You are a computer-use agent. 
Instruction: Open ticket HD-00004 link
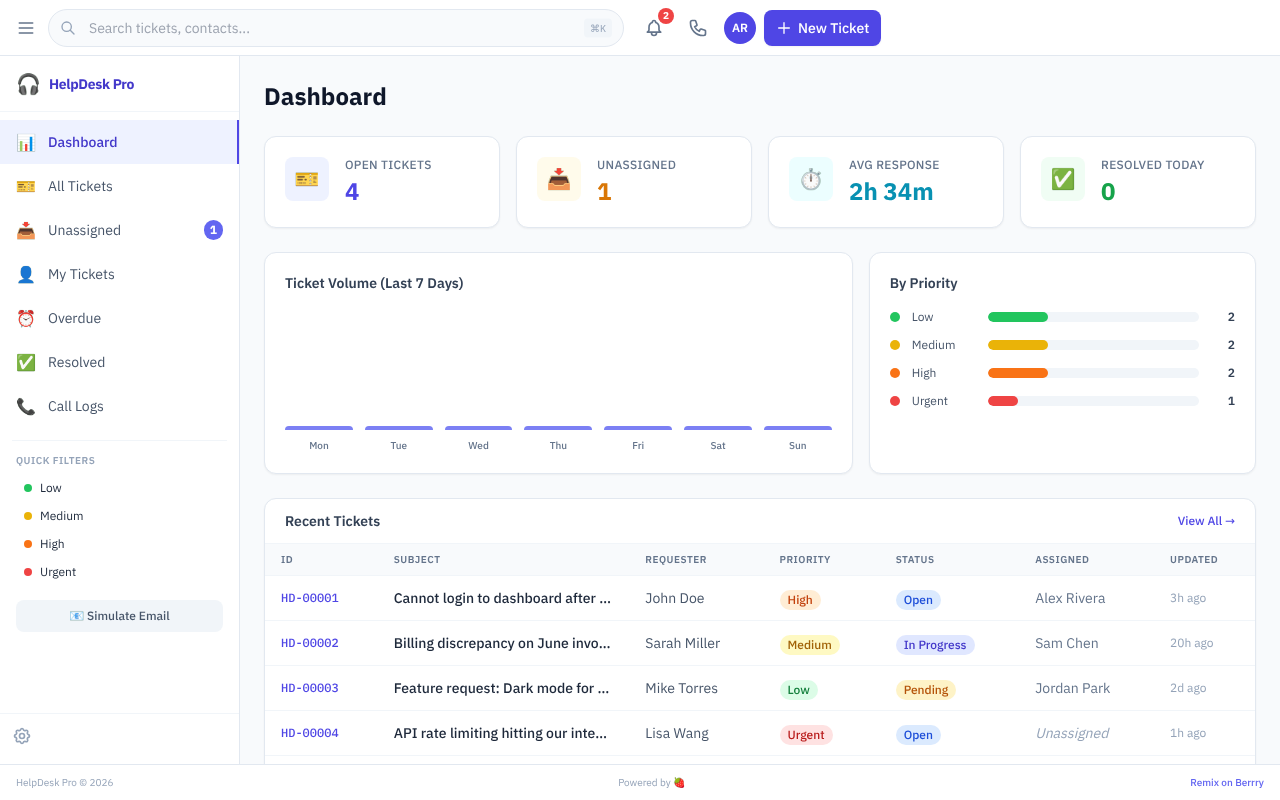[x=310, y=733]
